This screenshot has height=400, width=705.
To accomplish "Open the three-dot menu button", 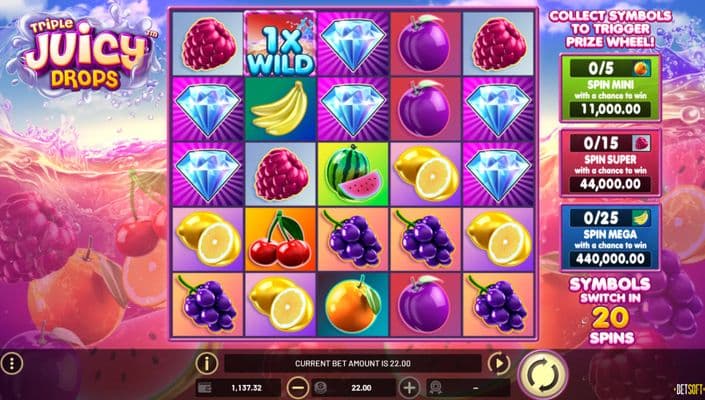I will click(x=12, y=363).
